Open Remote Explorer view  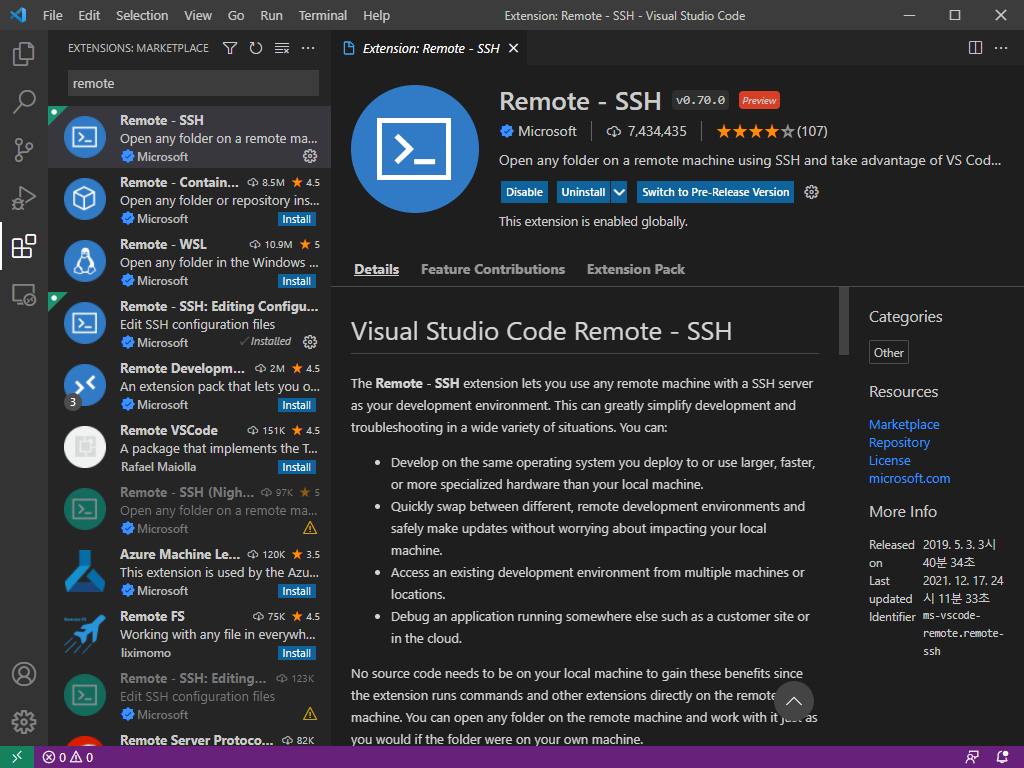tap(24, 295)
